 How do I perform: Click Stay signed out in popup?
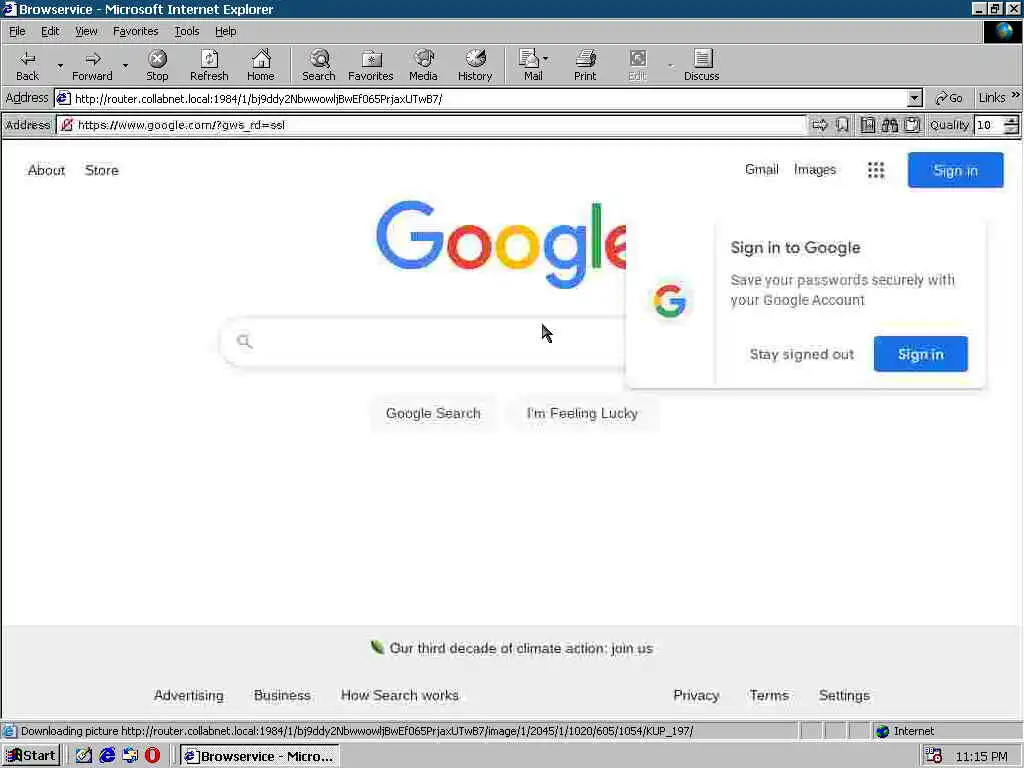[801, 354]
